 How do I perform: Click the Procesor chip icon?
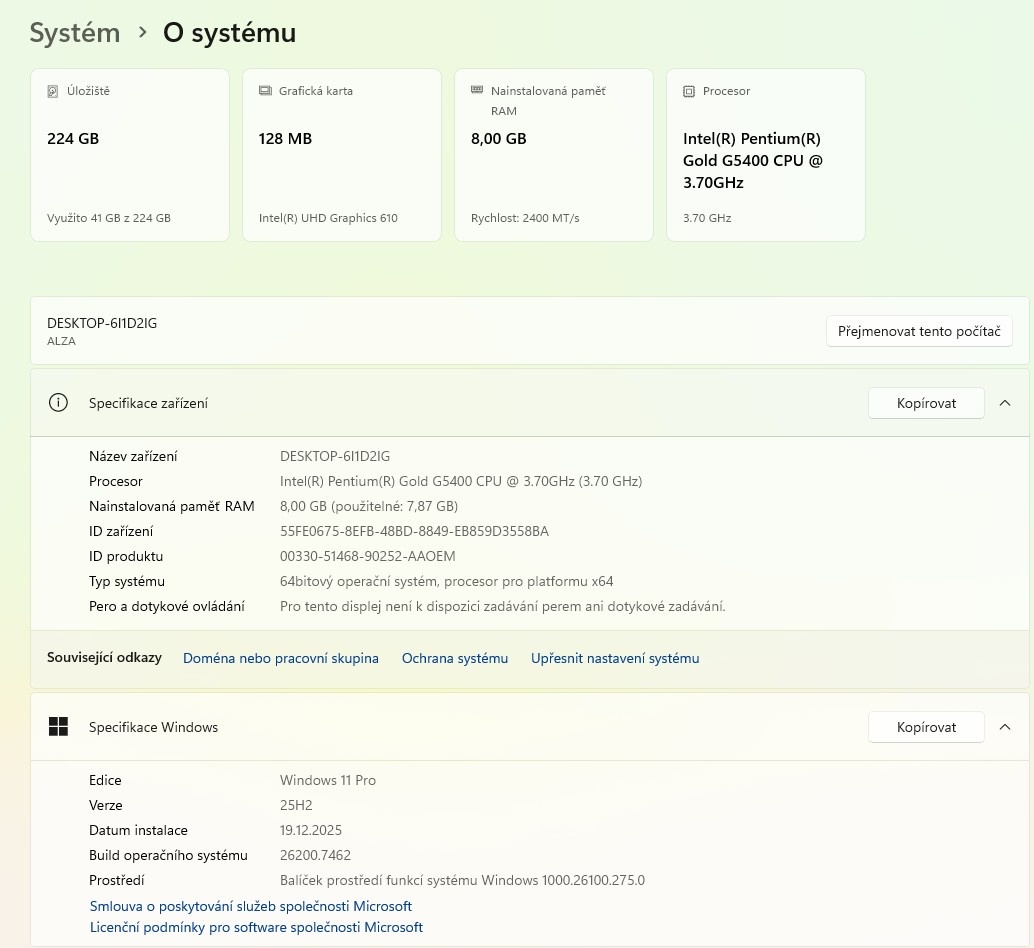pos(689,91)
